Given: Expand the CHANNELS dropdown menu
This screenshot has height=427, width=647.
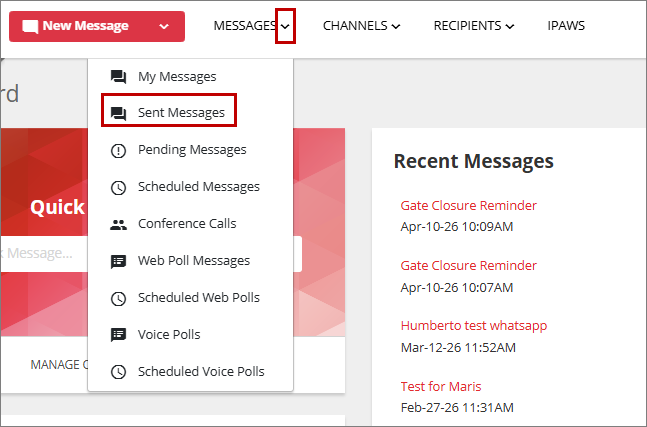Looking at the screenshot, I should [x=361, y=26].
